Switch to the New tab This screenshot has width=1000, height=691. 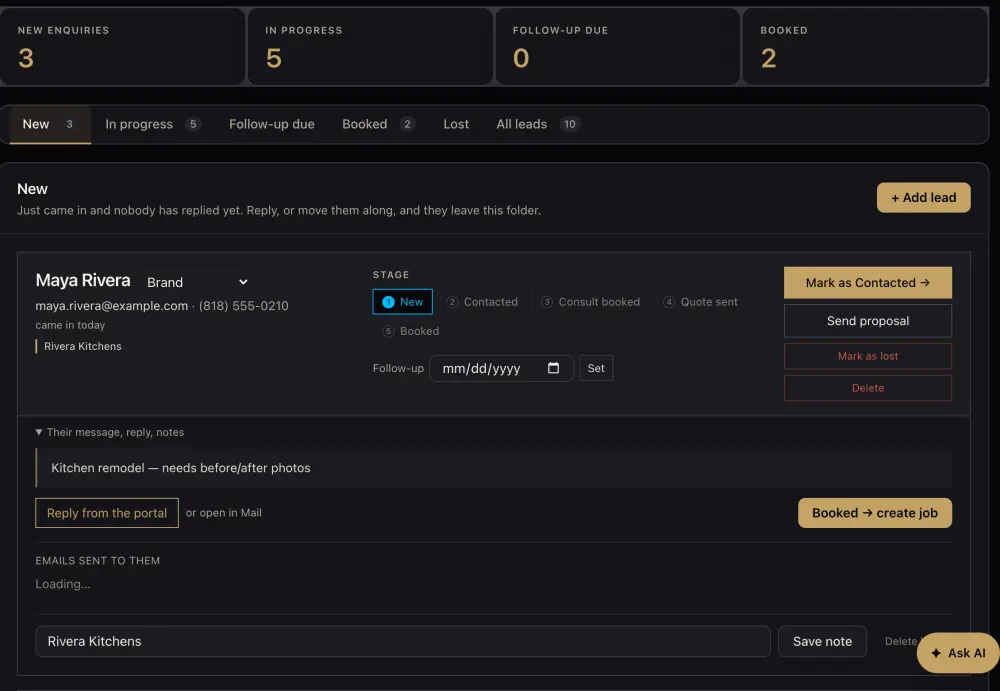50,124
